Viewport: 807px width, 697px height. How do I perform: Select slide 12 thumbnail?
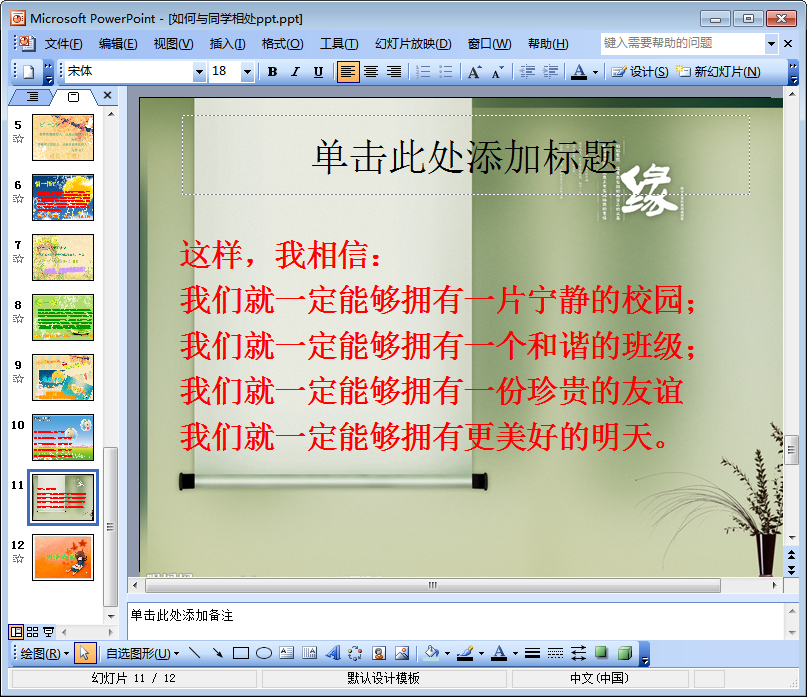63,557
